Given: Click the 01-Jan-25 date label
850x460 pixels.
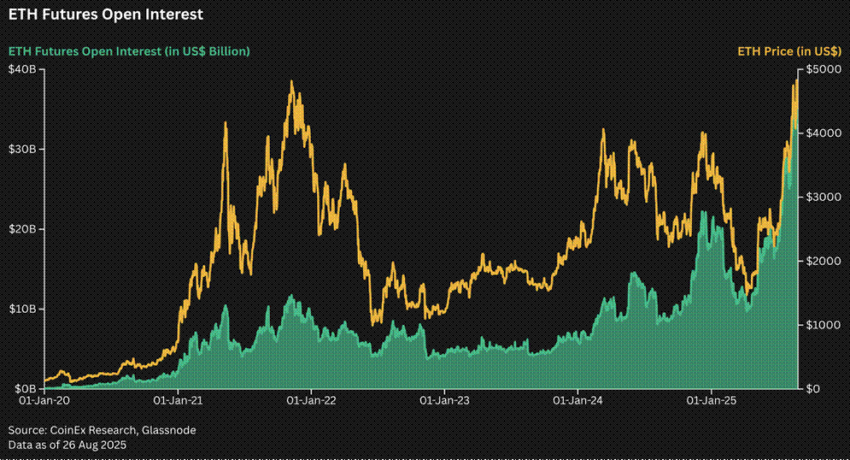Looking at the screenshot, I should (711, 401).
